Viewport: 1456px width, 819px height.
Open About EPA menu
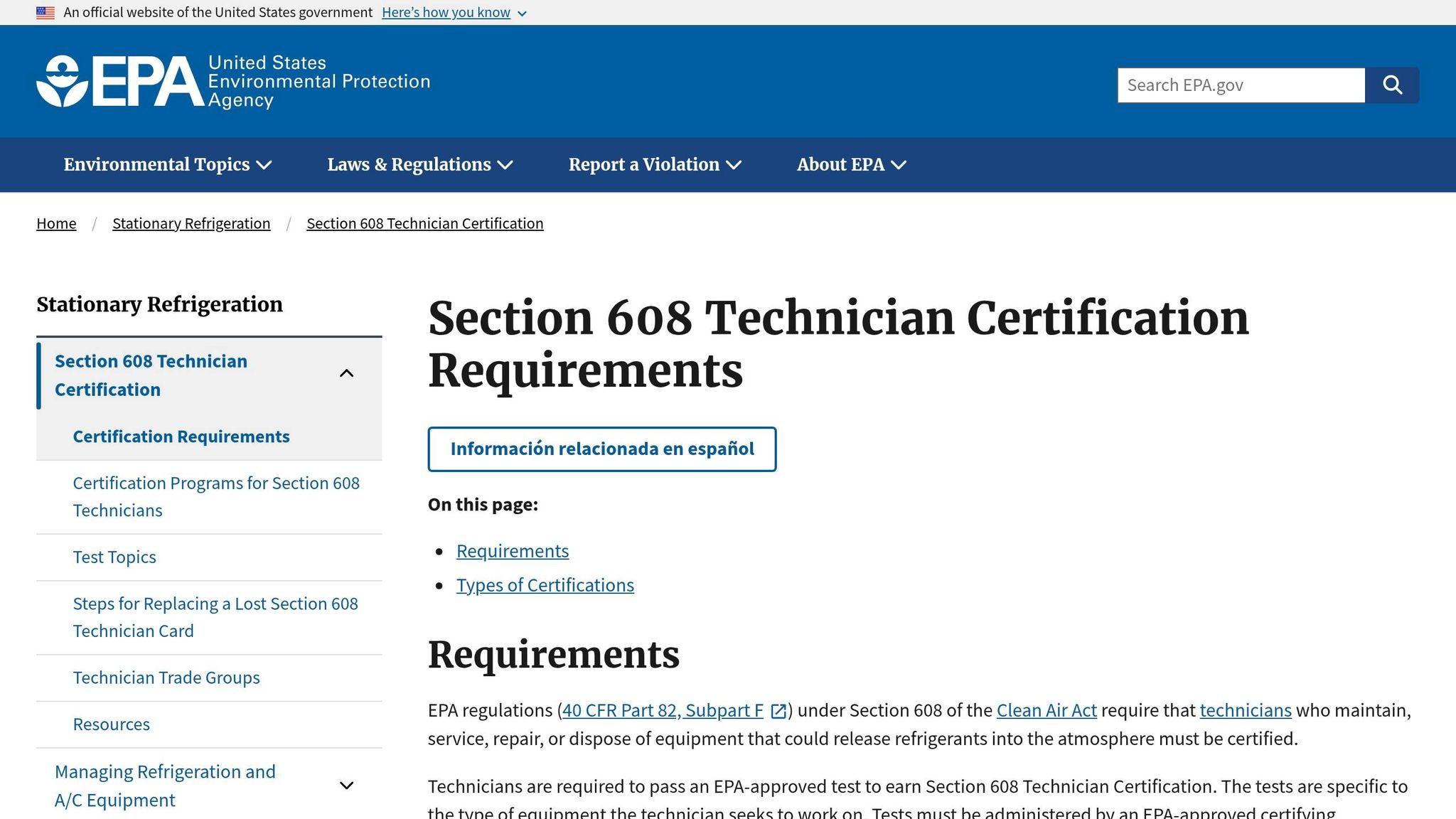coord(852,164)
